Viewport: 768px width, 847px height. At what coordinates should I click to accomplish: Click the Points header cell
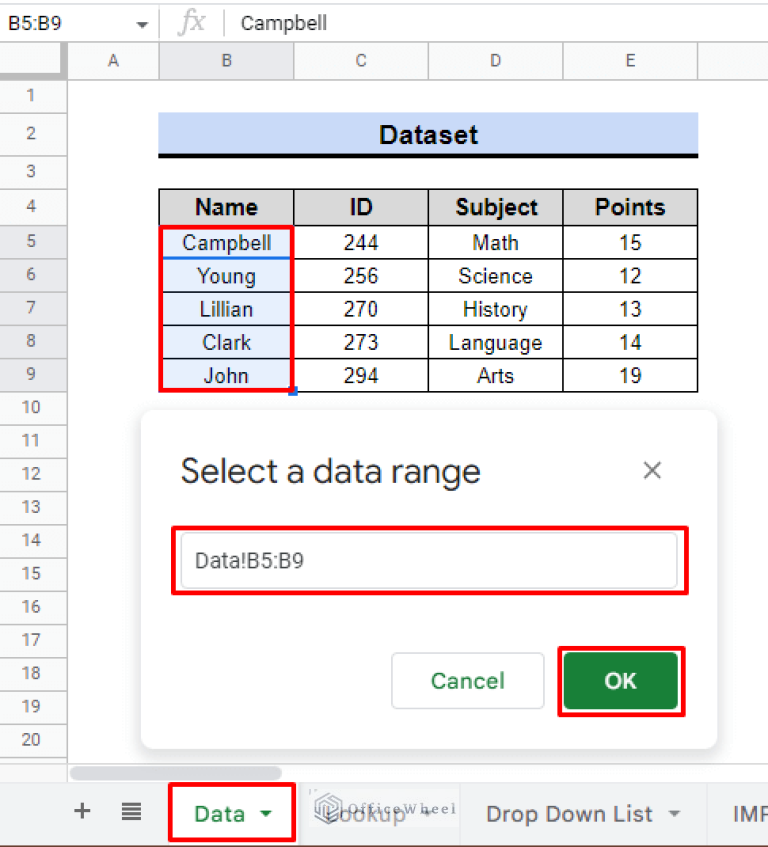tap(630, 207)
